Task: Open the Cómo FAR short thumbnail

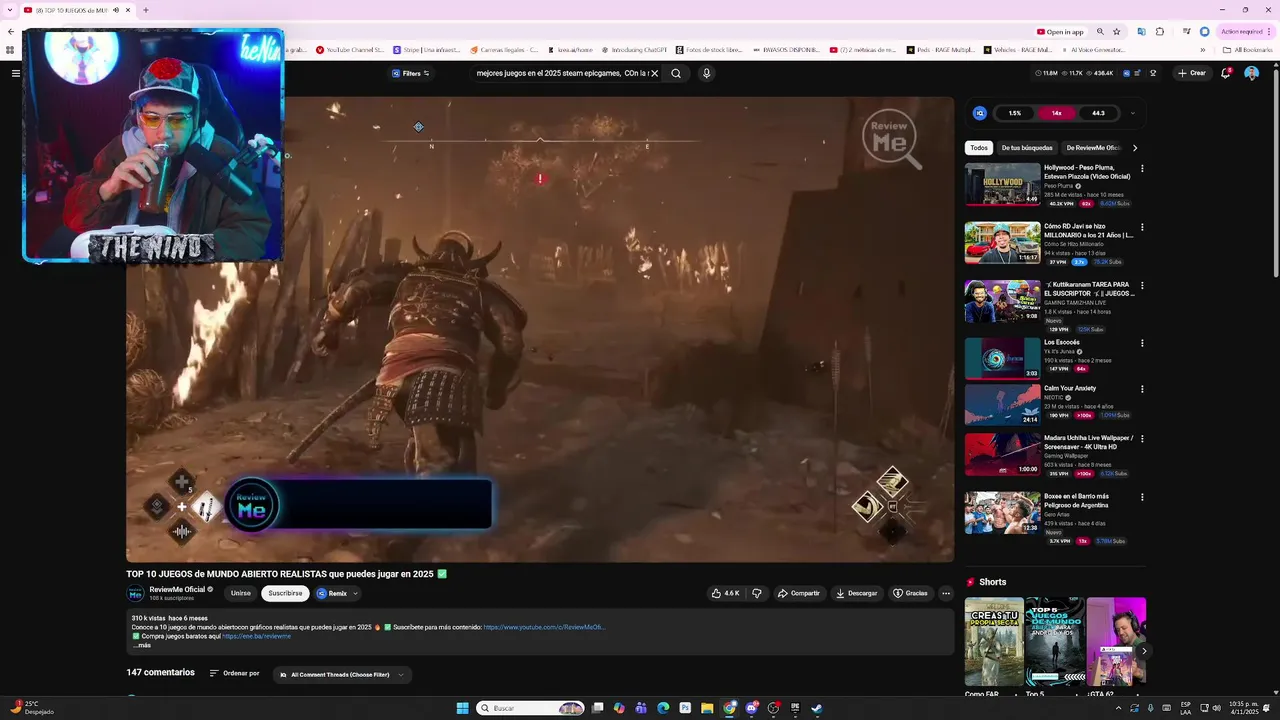Action: click(x=994, y=642)
